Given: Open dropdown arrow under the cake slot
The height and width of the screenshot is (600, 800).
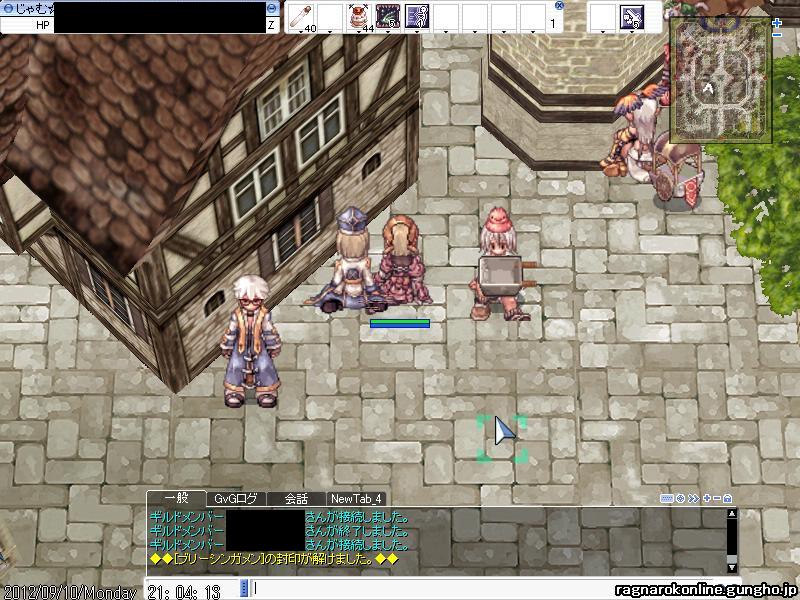Looking at the screenshot, I should pos(359,32).
